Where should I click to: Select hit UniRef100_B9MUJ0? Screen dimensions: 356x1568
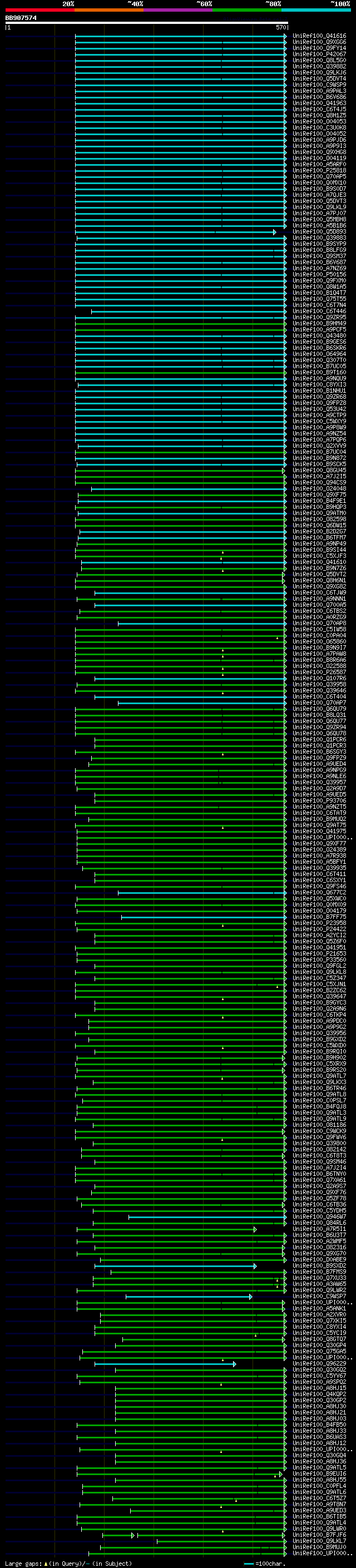319,1547
